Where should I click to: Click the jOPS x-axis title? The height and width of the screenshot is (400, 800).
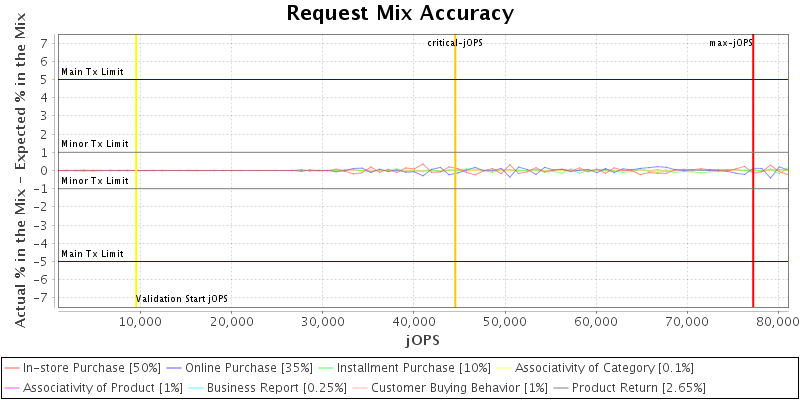[x=420, y=341]
